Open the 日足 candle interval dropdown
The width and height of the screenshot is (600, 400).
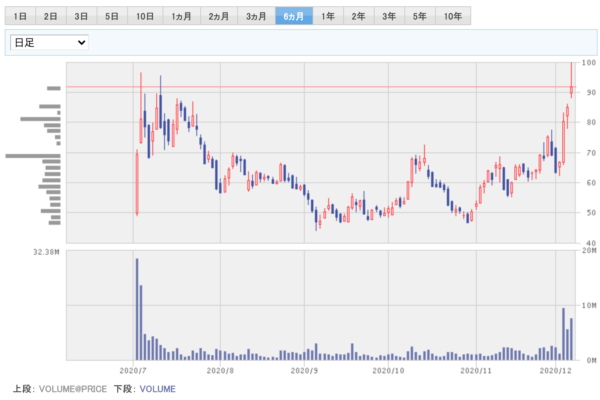[49, 42]
